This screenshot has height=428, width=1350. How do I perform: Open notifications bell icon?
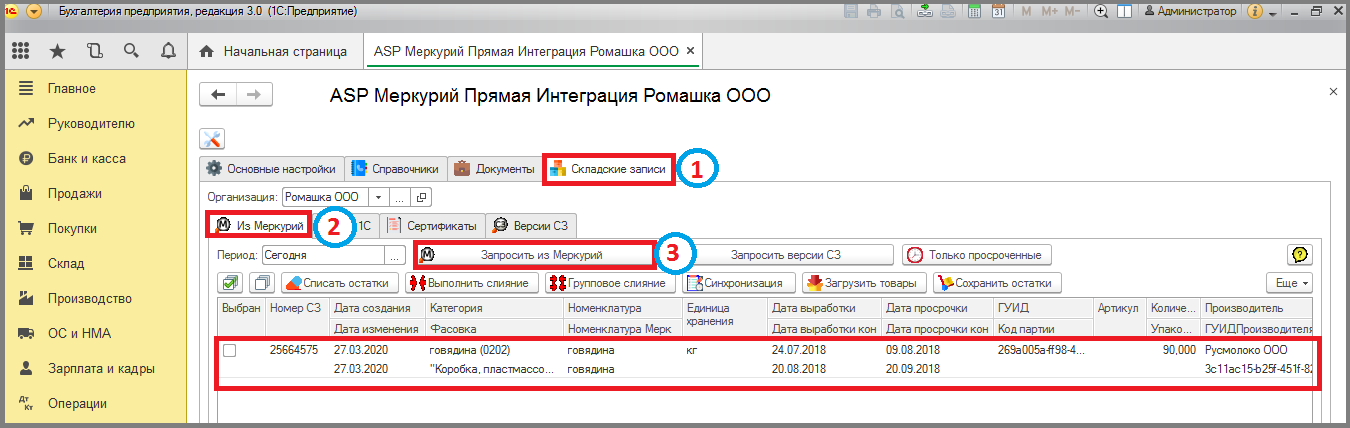tap(167, 51)
